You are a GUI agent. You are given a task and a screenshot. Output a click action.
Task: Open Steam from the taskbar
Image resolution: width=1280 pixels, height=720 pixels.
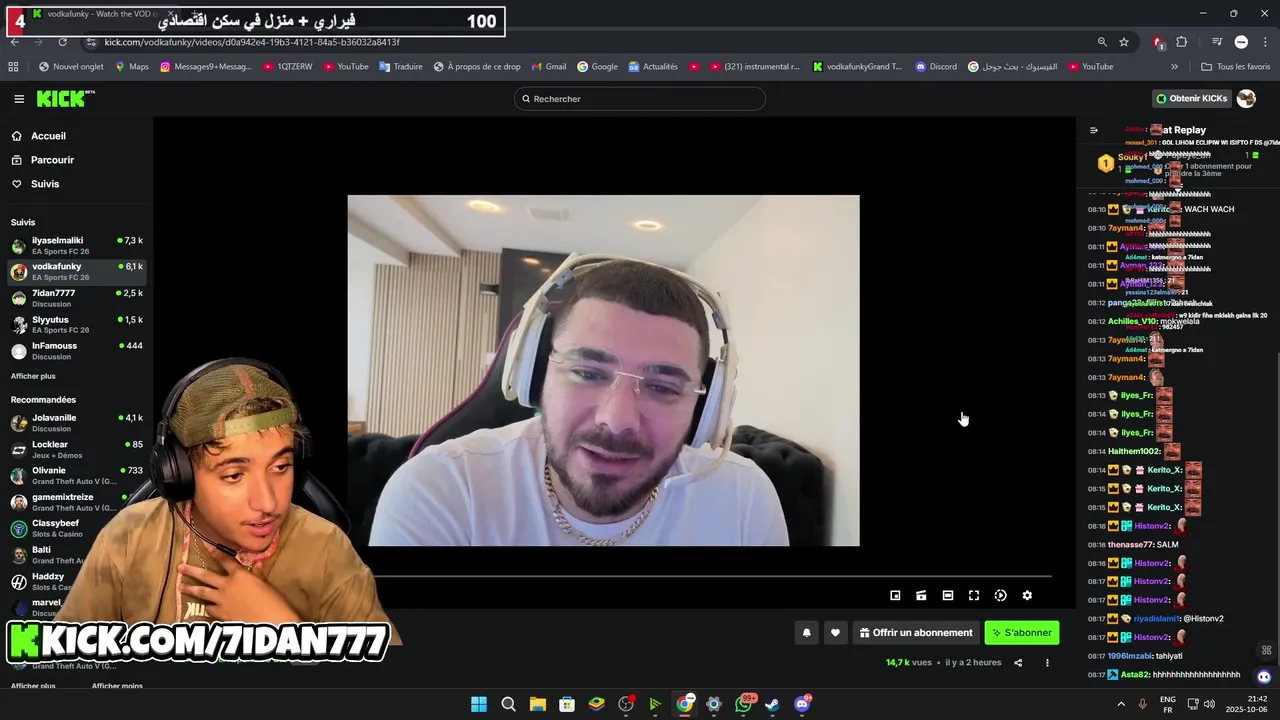click(772, 704)
